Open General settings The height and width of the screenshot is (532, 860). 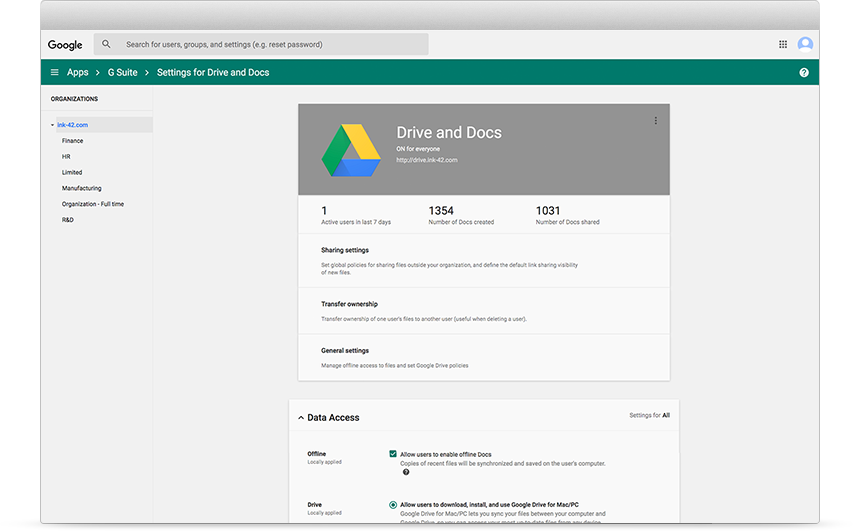[484, 358]
